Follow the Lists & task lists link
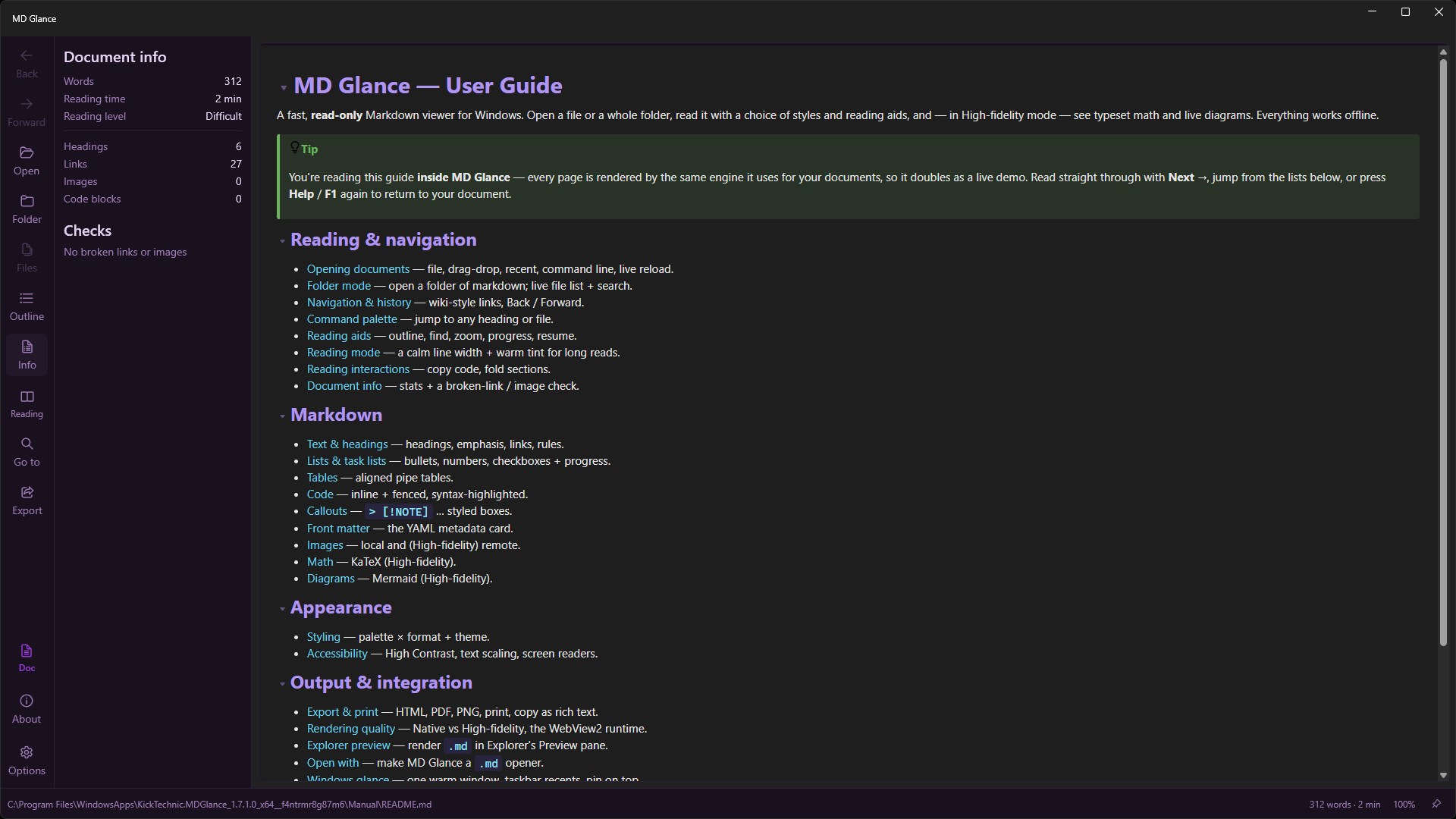1456x819 pixels. point(347,461)
